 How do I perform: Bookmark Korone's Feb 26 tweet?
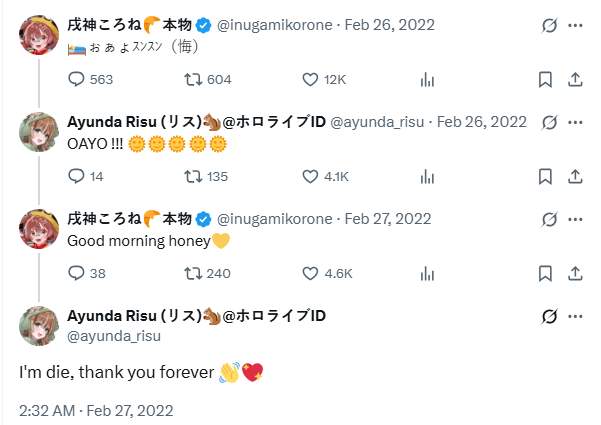[545, 79]
